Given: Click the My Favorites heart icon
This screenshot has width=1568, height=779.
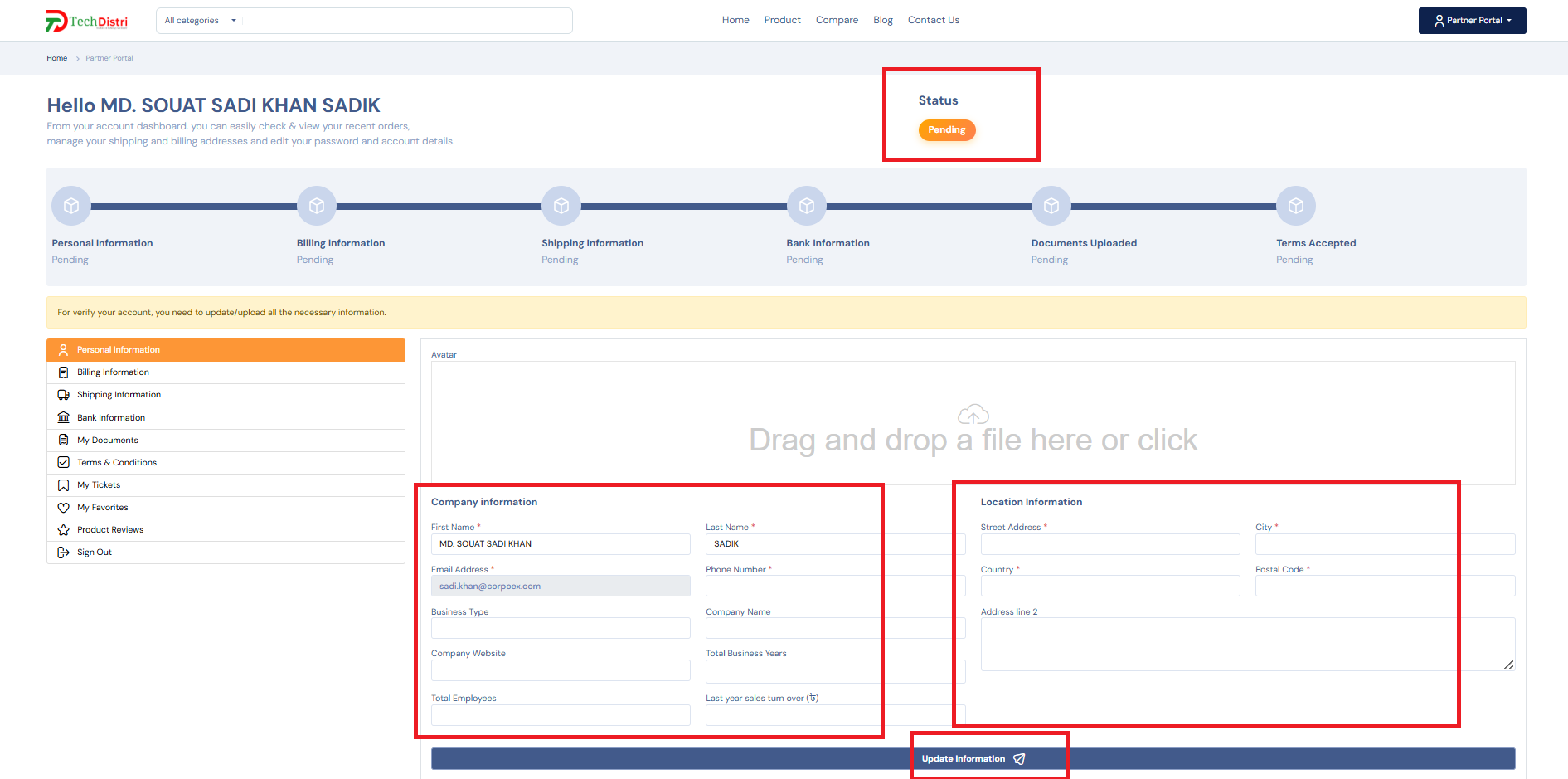Looking at the screenshot, I should point(64,508).
